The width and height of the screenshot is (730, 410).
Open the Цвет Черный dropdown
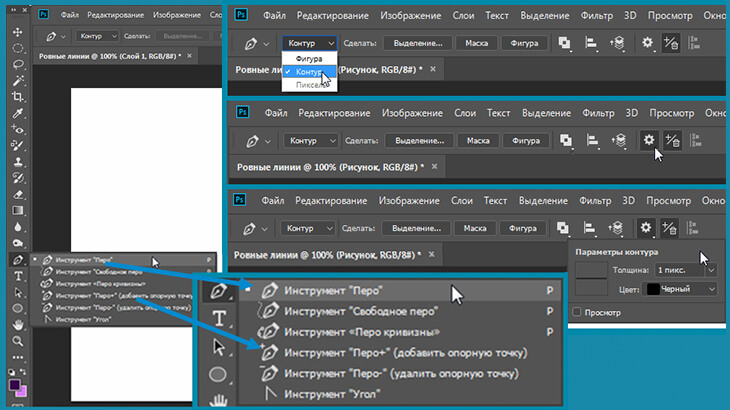pos(679,289)
